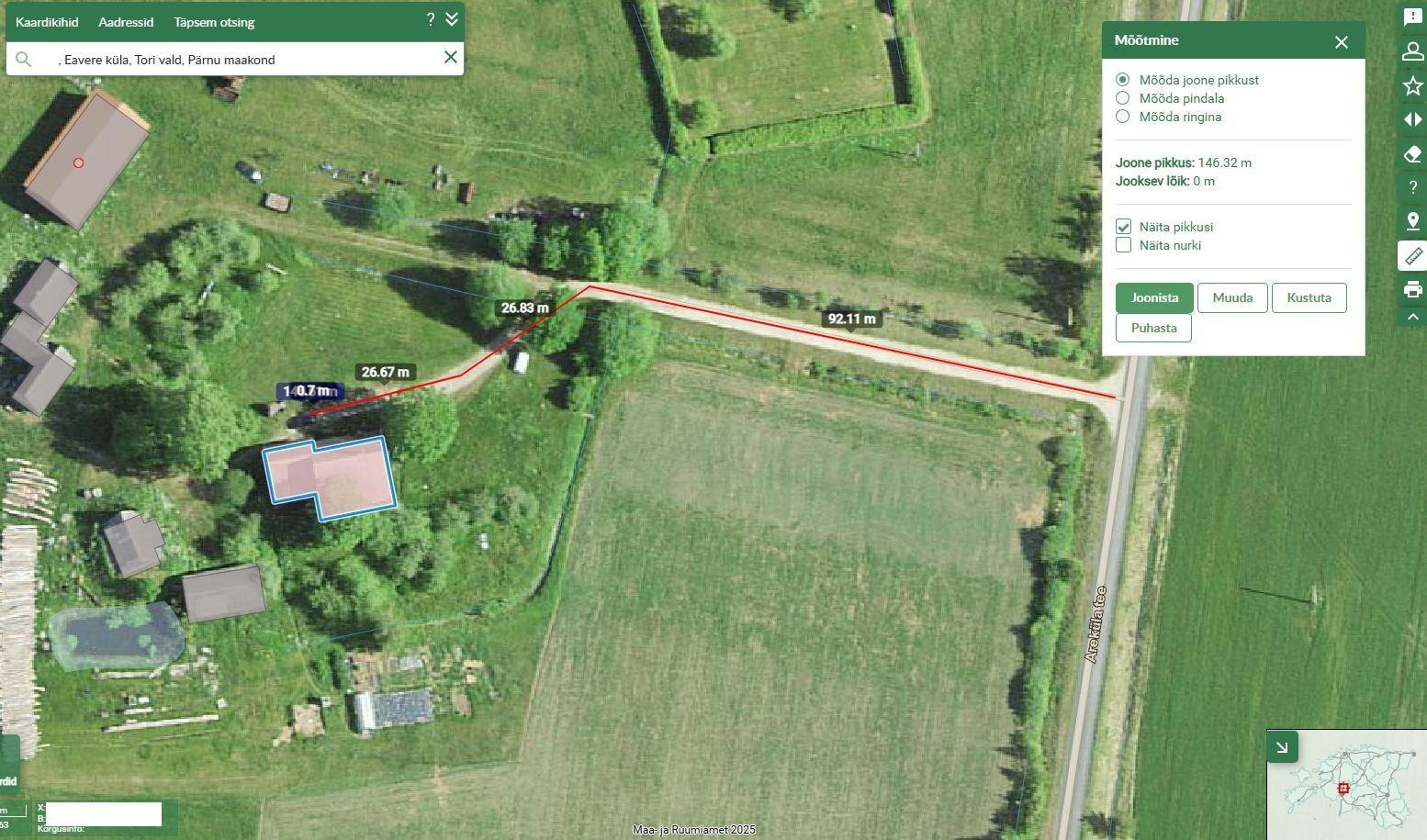Screen dimensions: 1427x840
Task: Switch to the Täpsem otsing tab
Action: pos(214,22)
